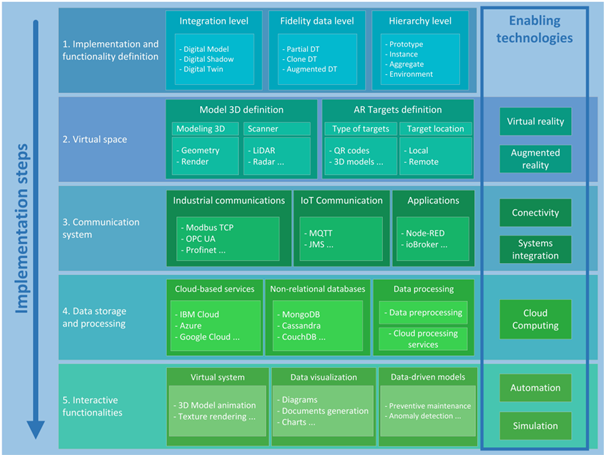Select the '2. Virtual space' label
The width and height of the screenshot is (604, 455).
coord(95,139)
